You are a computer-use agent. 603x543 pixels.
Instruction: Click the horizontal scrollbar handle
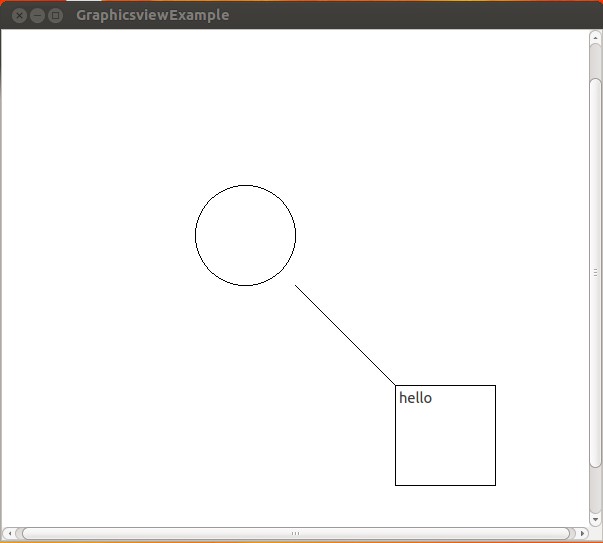coord(295,533)
